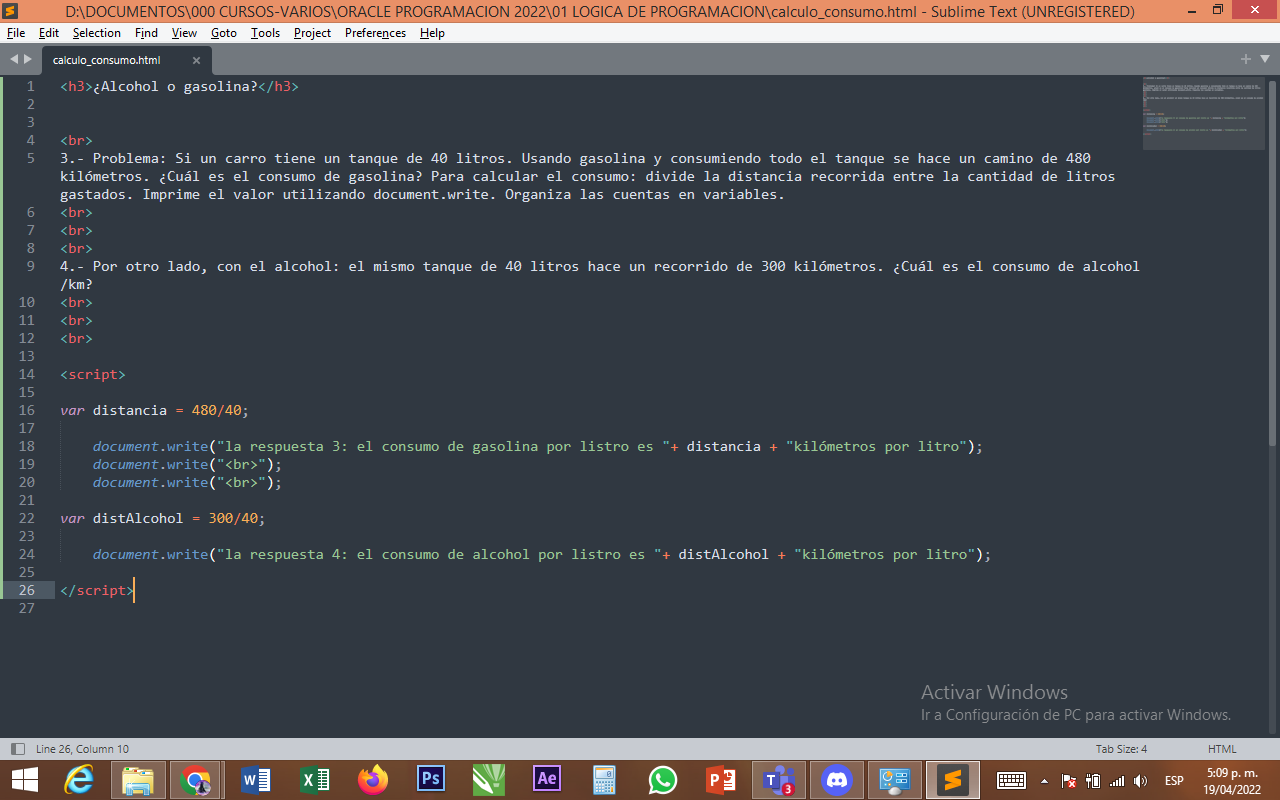
Task: Click the closing </script> tag on line 26
Action: tap(97, 590)
